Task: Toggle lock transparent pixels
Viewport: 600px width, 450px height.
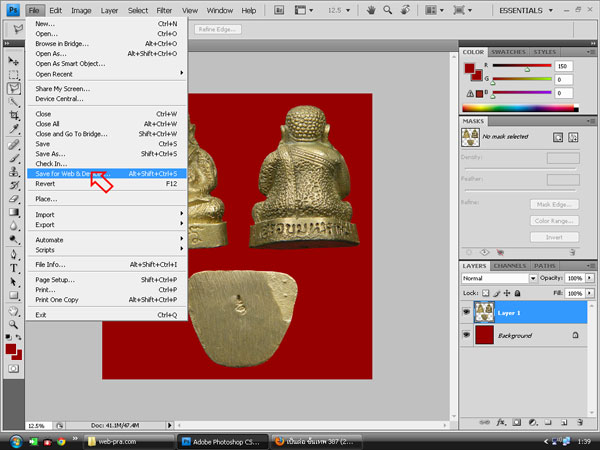Action: (486, 293)
